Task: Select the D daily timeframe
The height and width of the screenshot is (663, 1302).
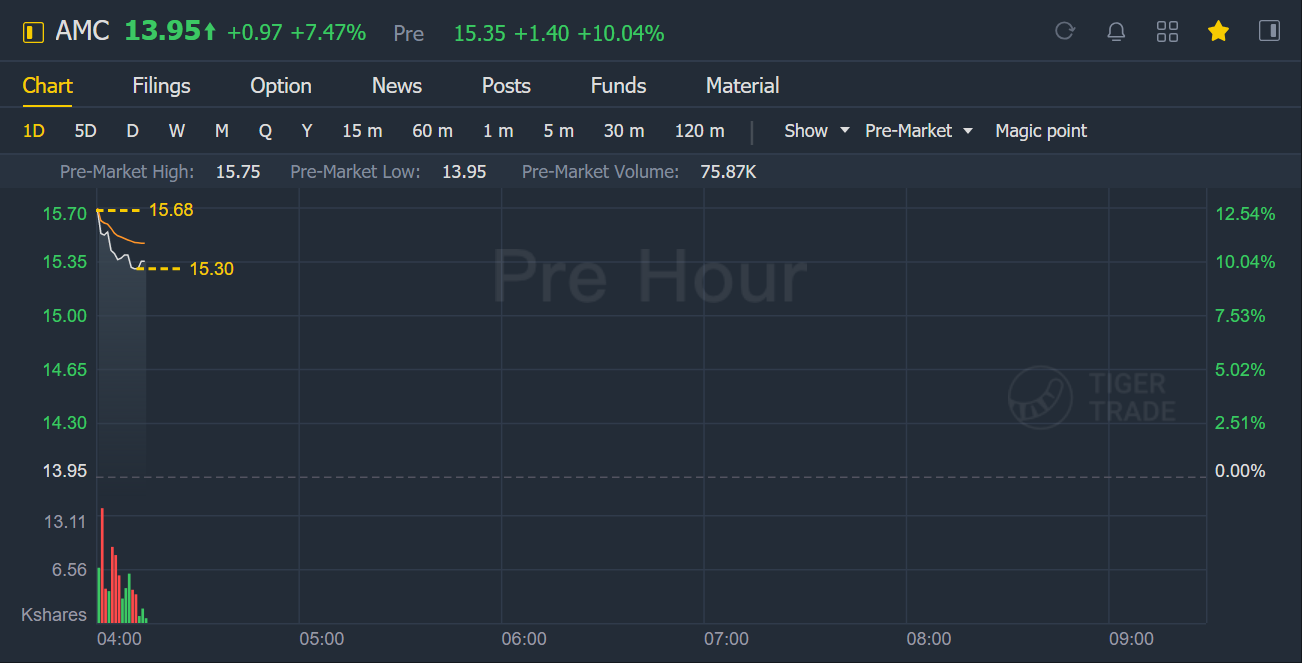Action: click(132, 131)
